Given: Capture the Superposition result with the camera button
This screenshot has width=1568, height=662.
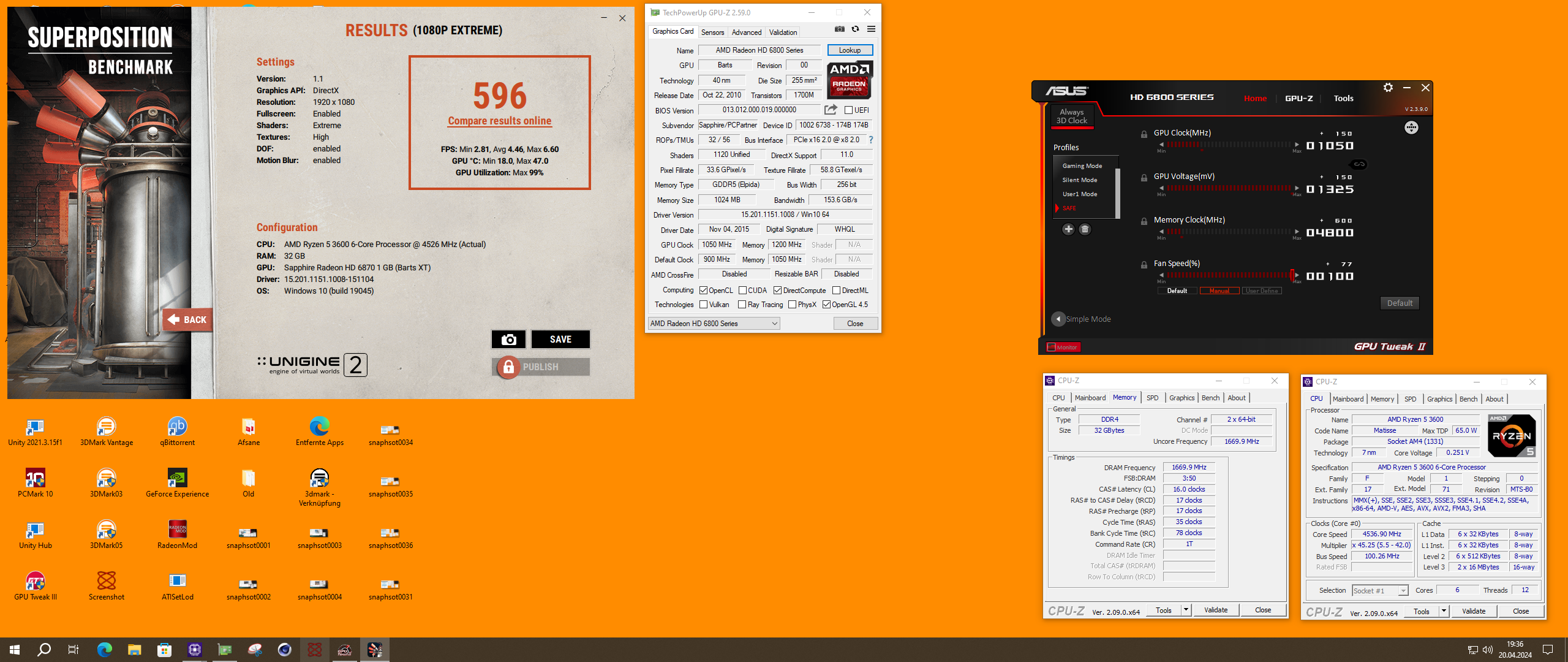Looking at the screenshot, I should [508, 340].
